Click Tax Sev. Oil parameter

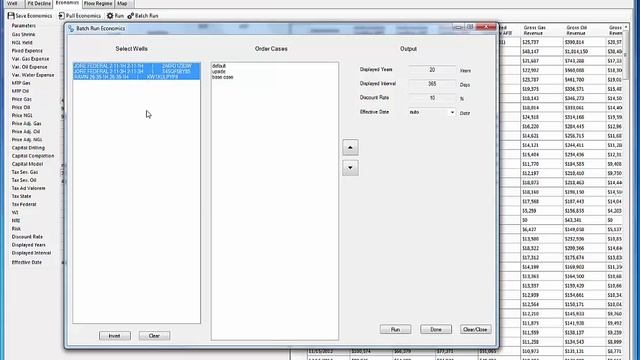pos(24,180)
